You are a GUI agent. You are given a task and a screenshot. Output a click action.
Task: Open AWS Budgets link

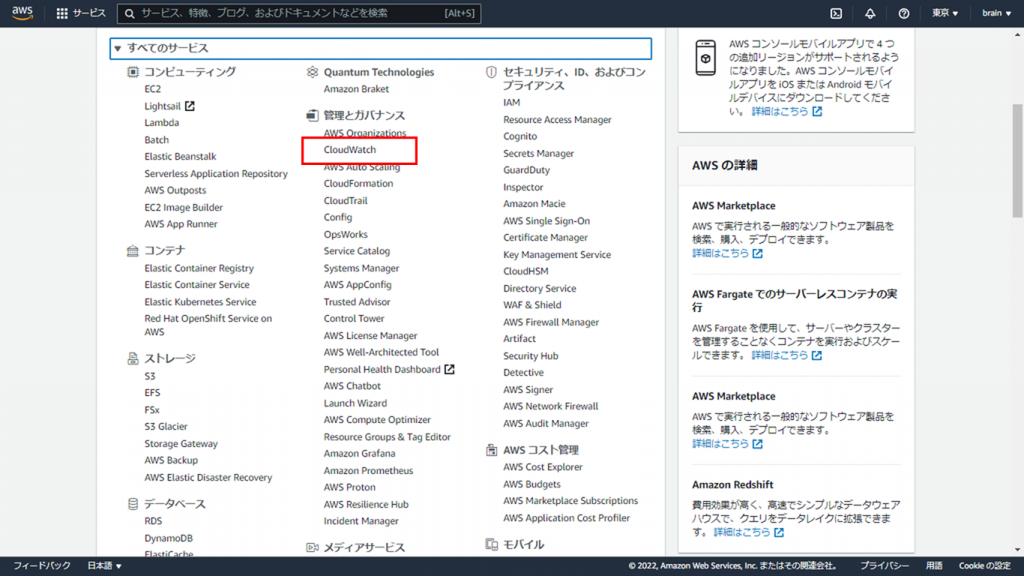pyautogui.click(x=532, y=484)
